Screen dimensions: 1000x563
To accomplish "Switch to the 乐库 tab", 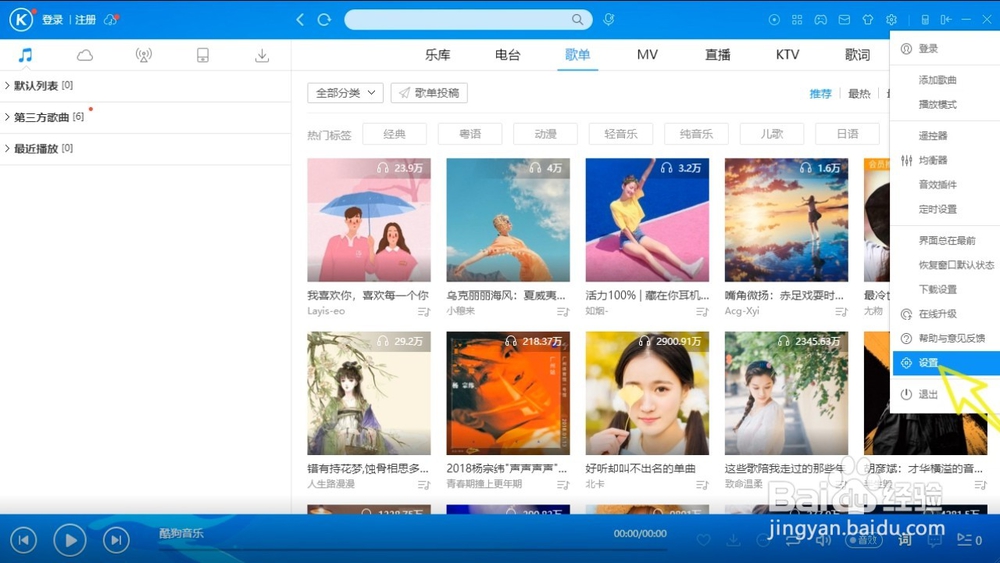I will (x=438, y=55).
